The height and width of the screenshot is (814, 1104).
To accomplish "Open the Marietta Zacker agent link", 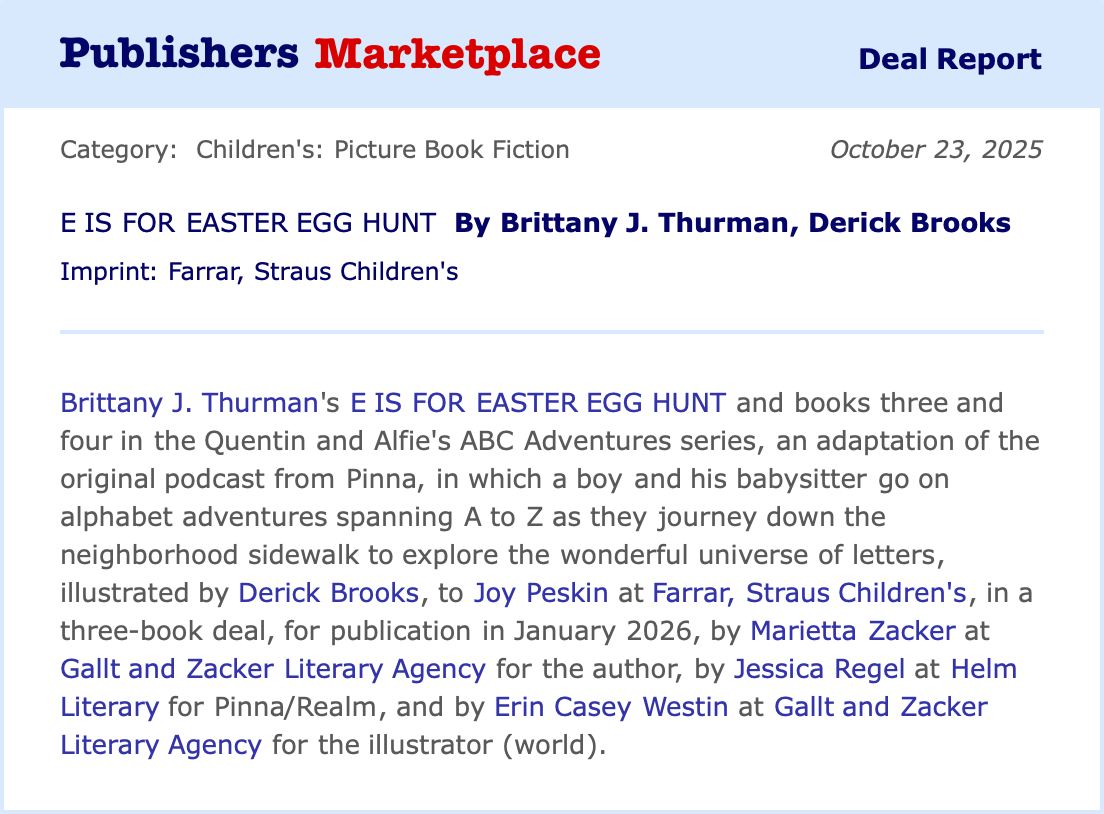I will coord(853,631).
